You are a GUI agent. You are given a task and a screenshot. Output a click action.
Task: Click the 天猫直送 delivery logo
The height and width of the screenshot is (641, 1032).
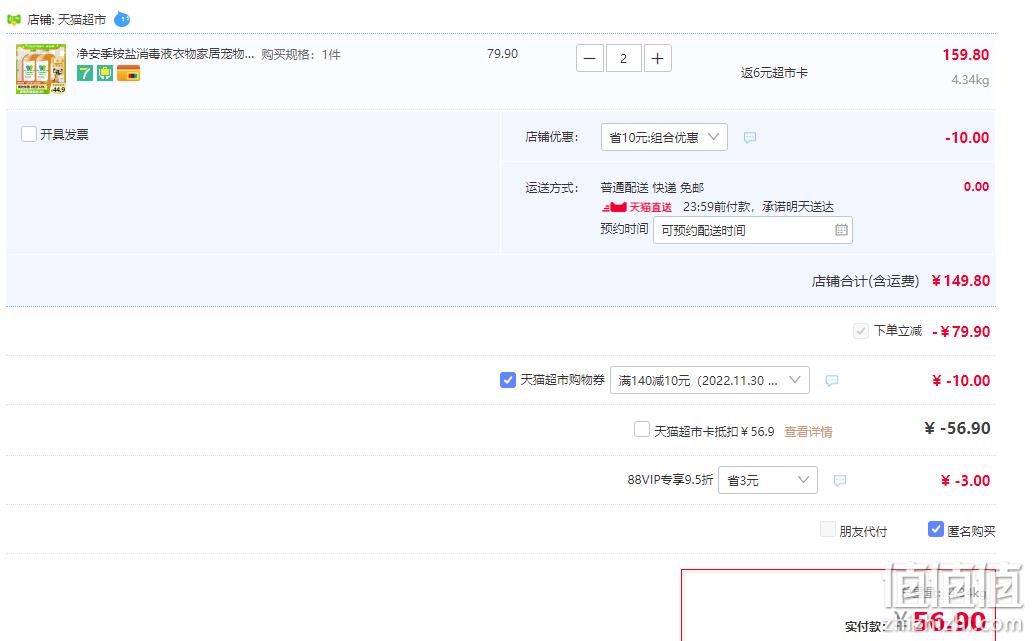[636, 207]
